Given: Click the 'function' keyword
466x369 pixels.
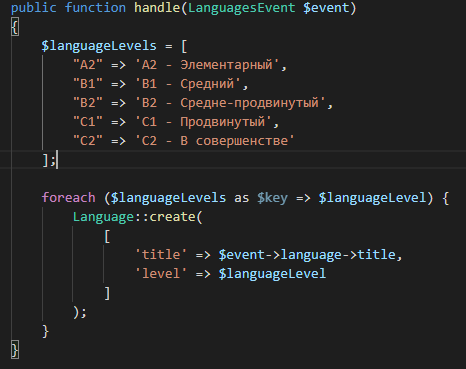Looking at the screenshot, I should (x=95, y=7).
